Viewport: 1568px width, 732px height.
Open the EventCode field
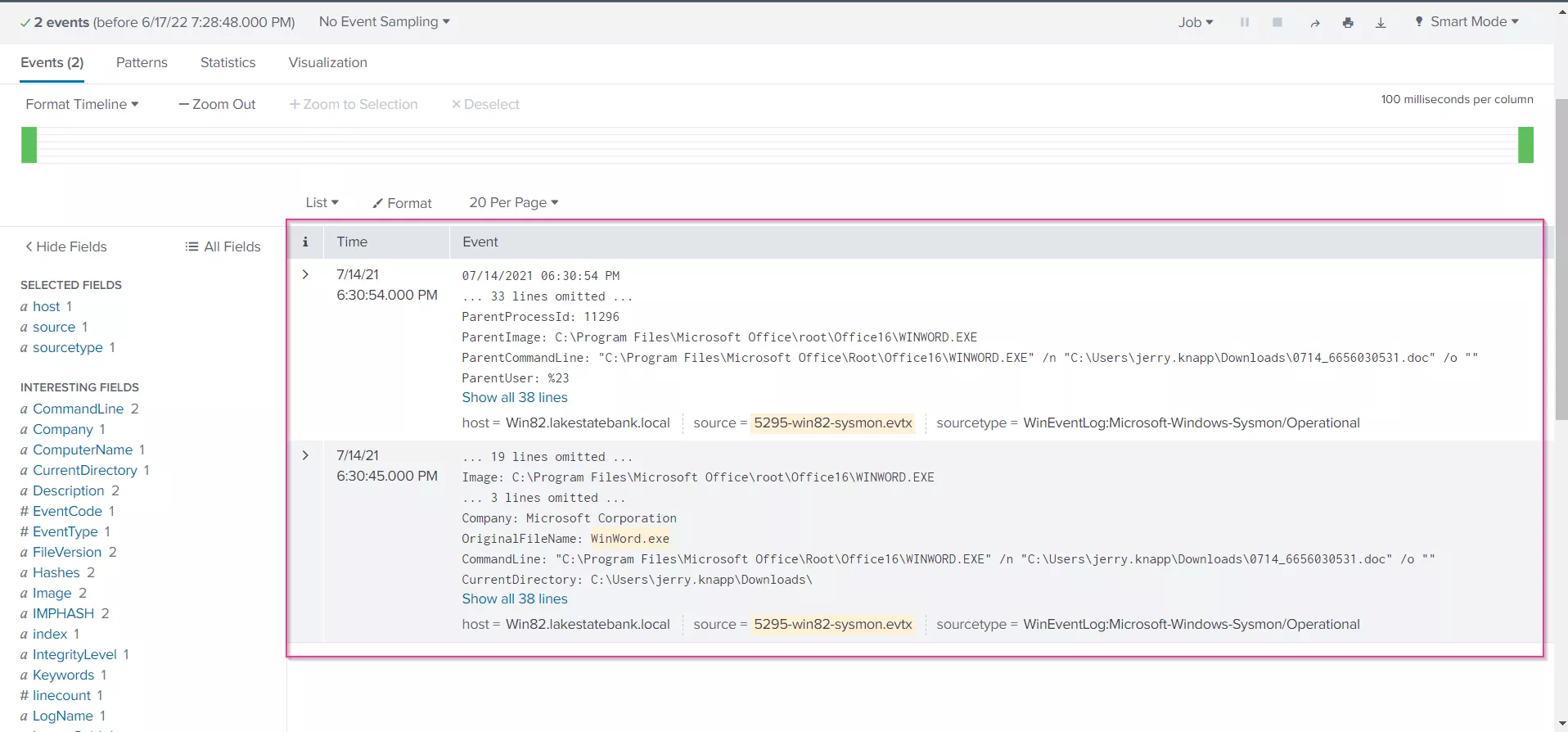(67, 511)
